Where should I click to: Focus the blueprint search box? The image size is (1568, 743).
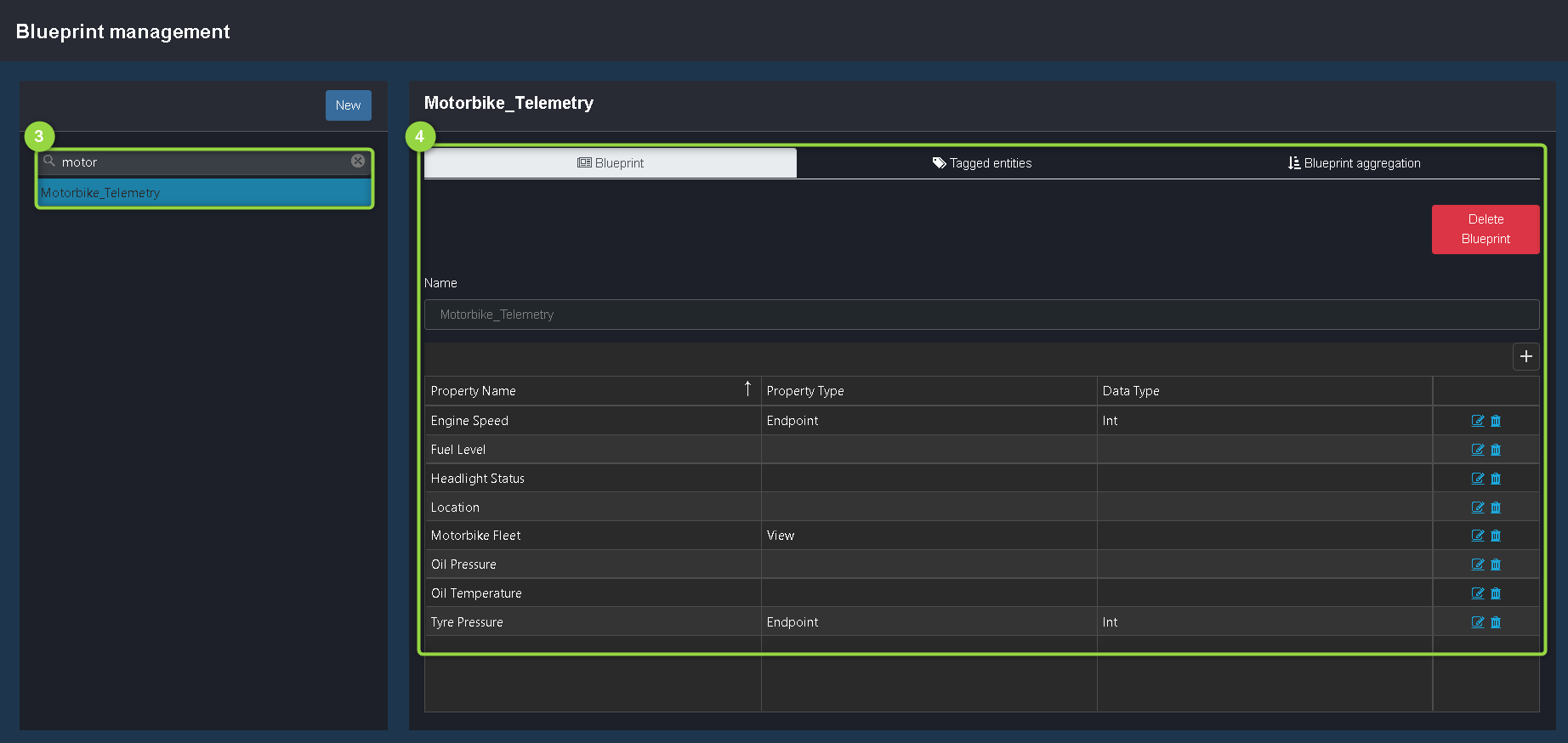[204, 162]
